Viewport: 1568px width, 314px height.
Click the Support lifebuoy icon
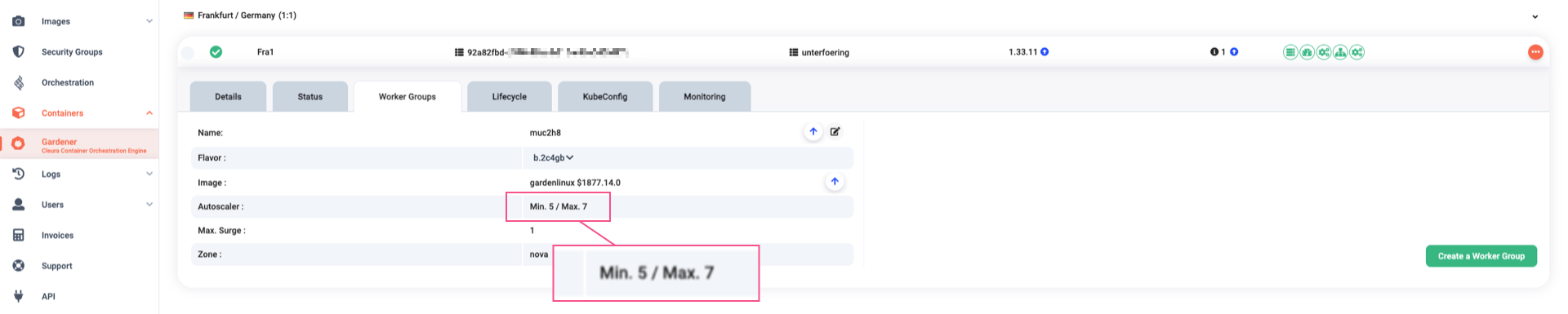point(18,266)
